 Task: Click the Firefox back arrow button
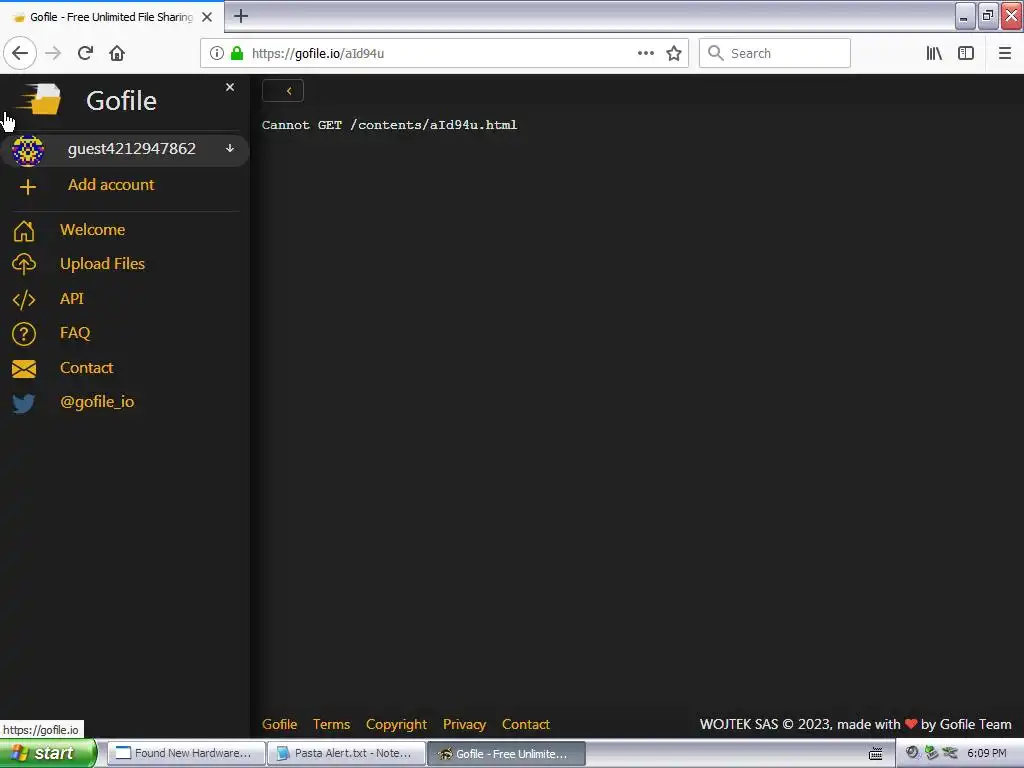20,54
